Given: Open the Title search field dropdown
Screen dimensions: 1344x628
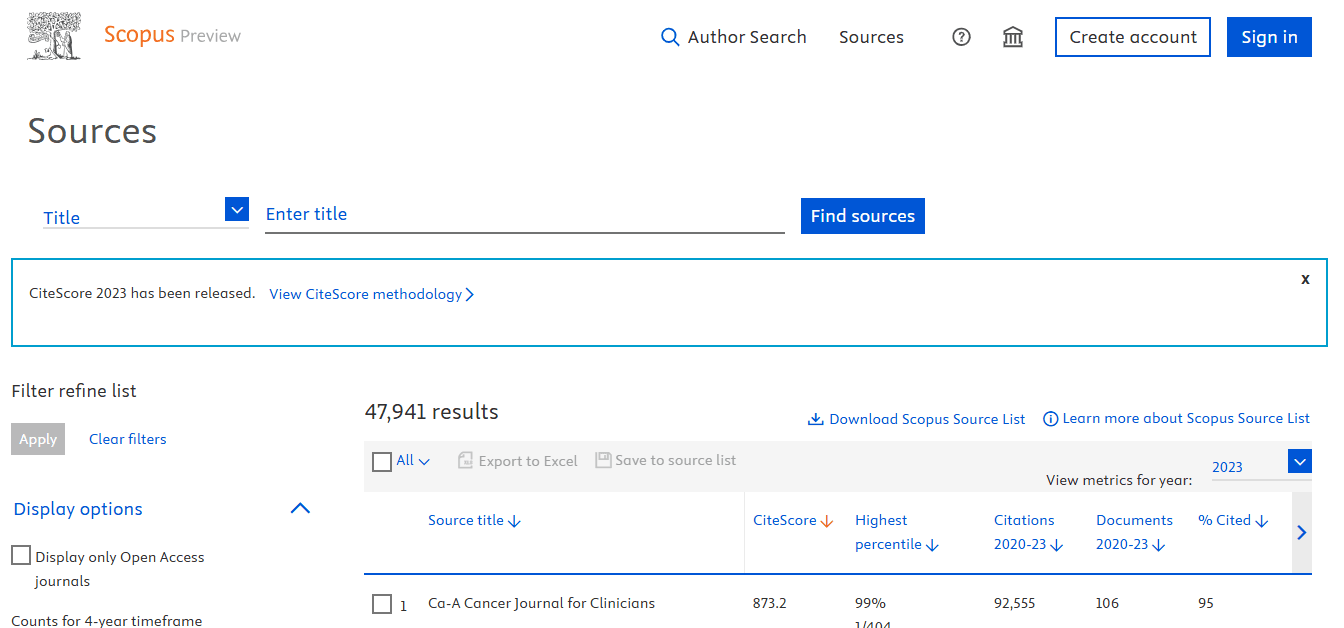Looking at the screenshot, I should (x=236, y=209).
